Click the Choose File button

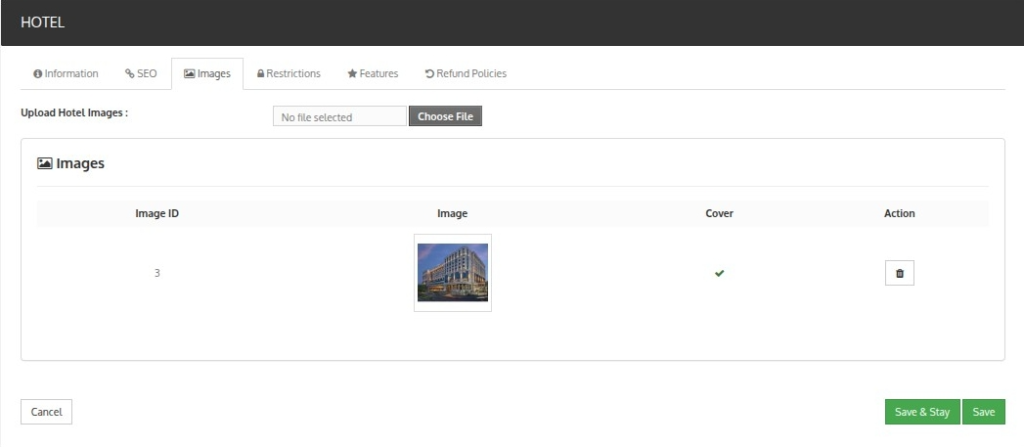pos(445,116)
